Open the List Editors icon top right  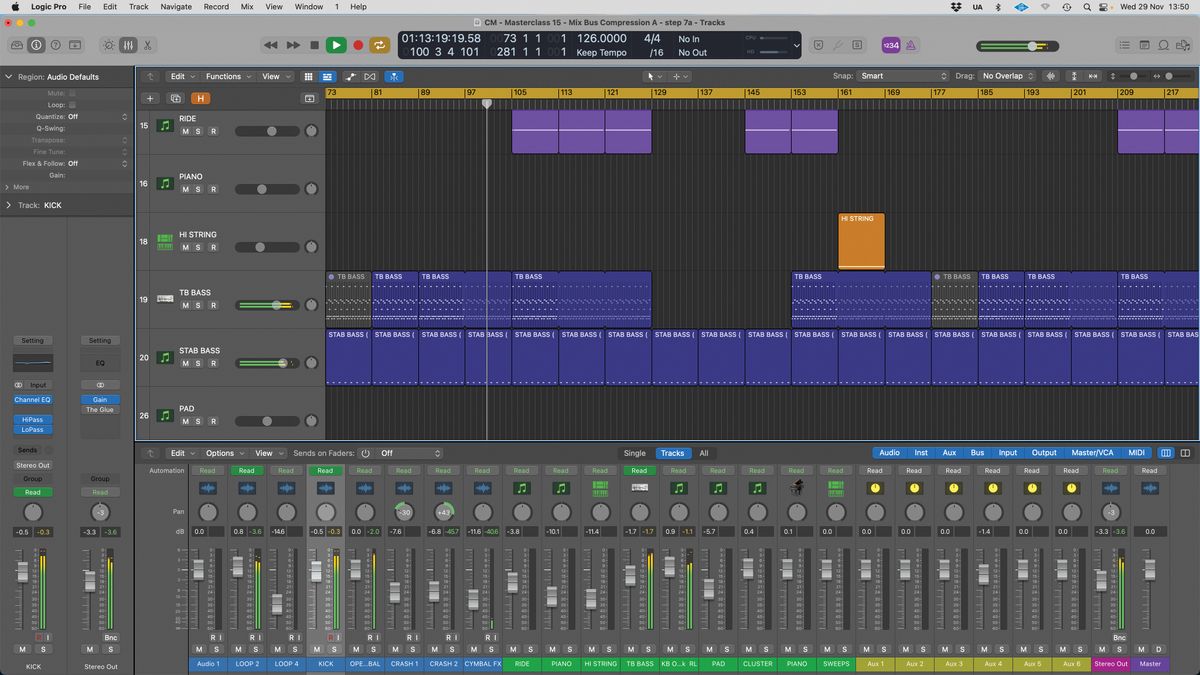[x=1125, y=45]
